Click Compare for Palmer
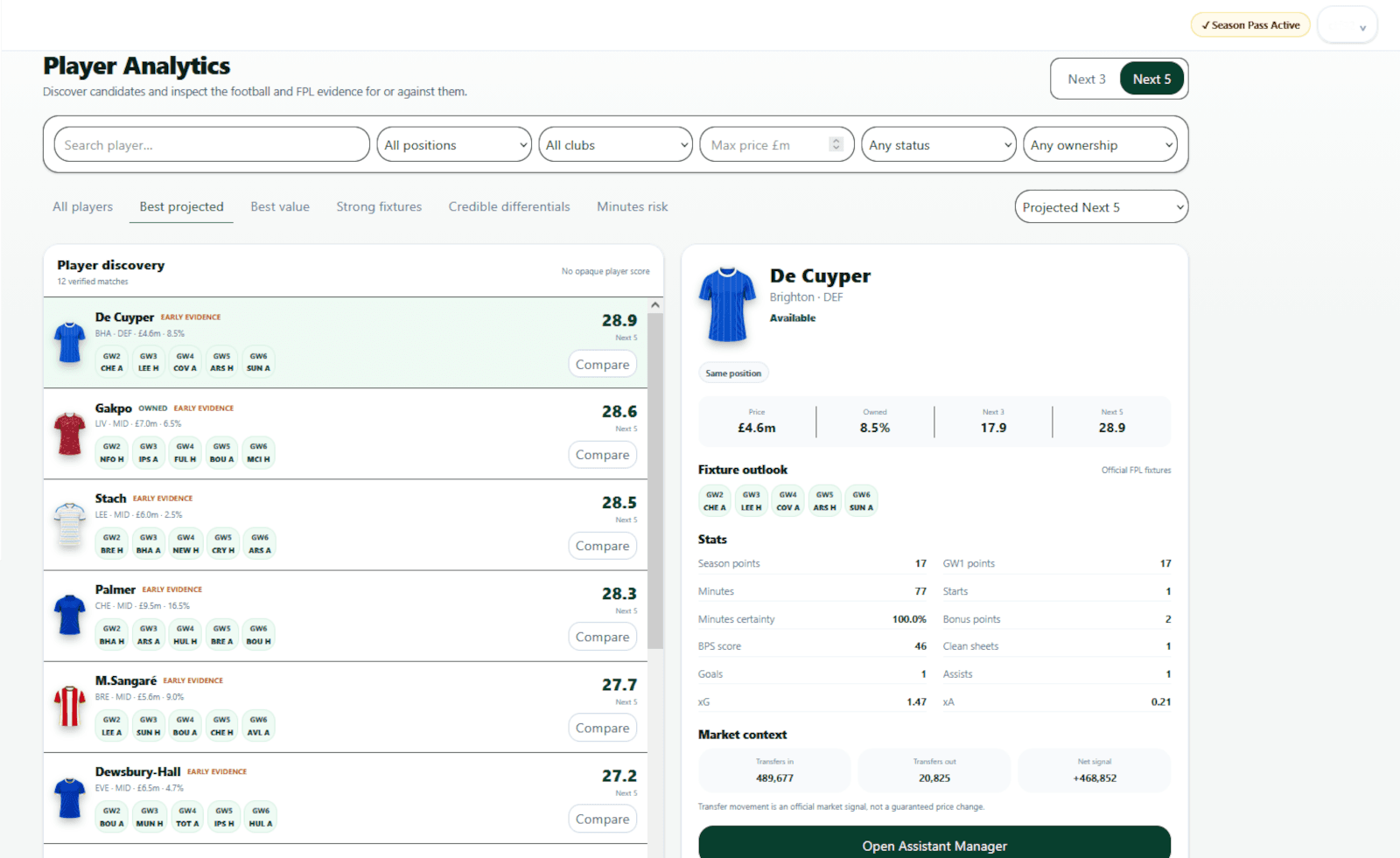 (x=602, y=637)
